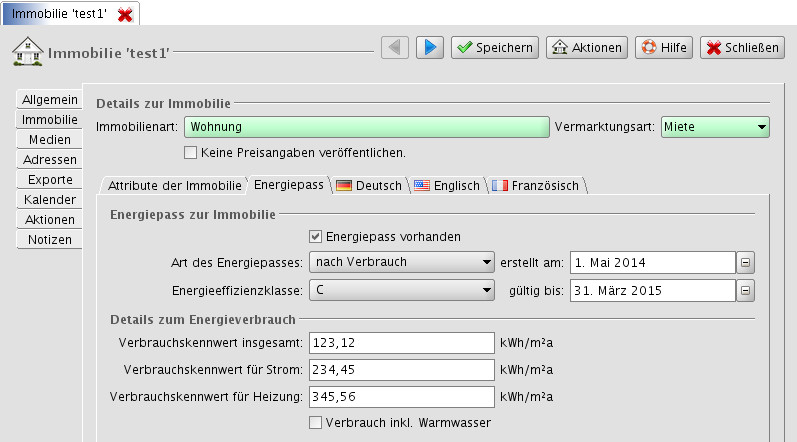Open the Aktionen house toolbar button

[587, 47]
